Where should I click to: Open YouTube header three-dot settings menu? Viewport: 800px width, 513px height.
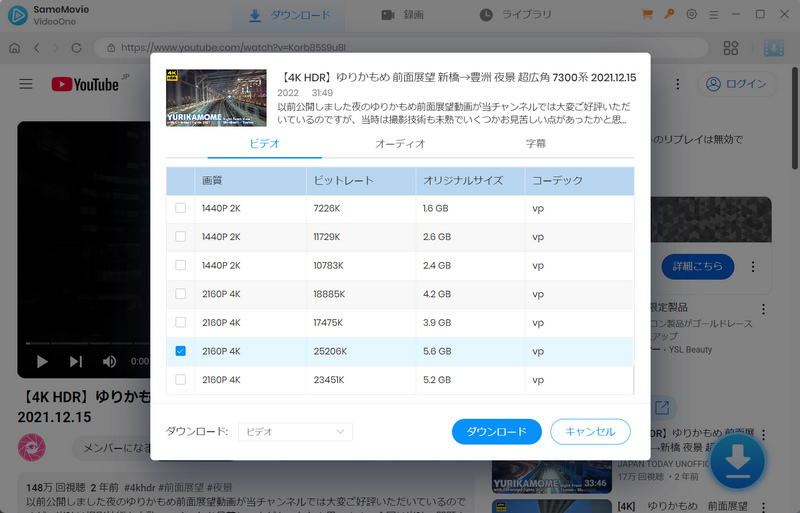(678, 84)
